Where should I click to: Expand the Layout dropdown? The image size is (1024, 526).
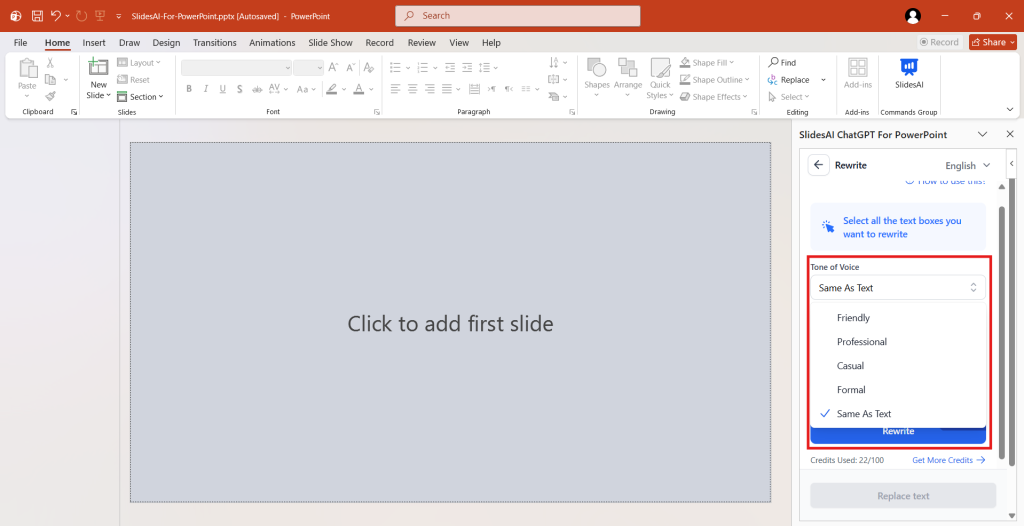[x=138, y=63]
